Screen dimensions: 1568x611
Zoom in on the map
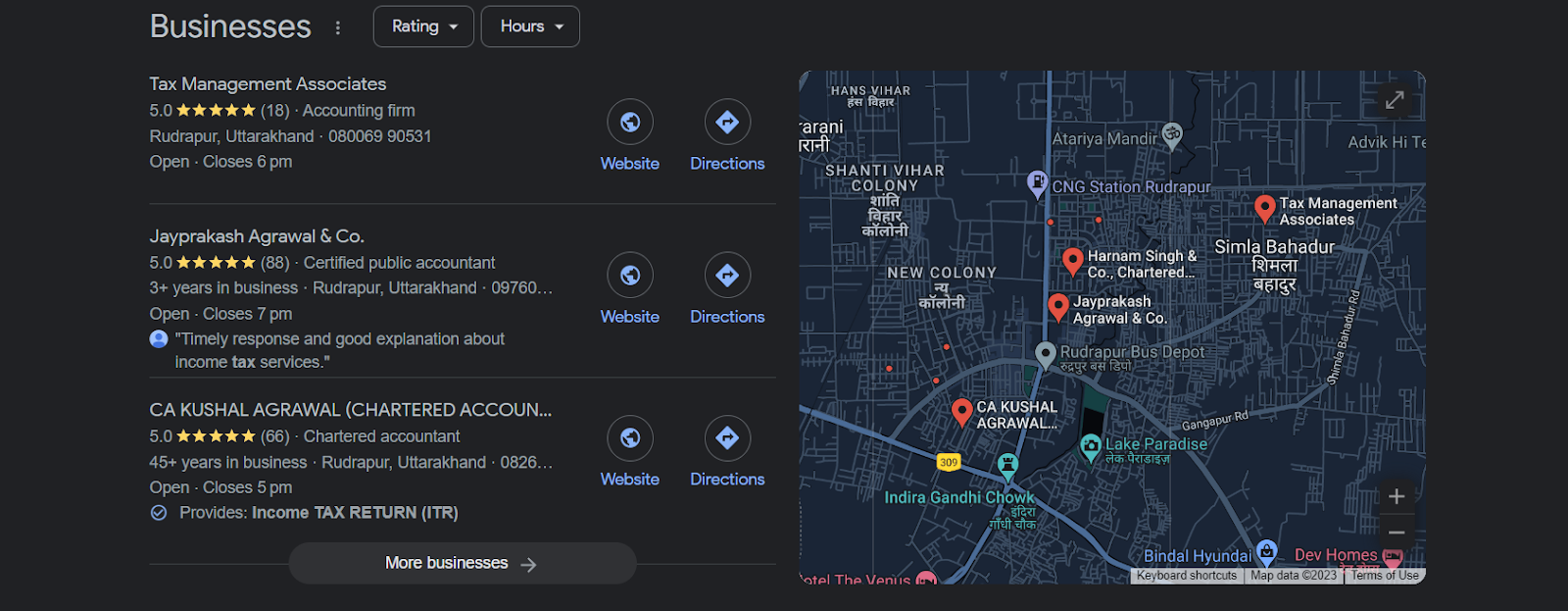tap(1396, 496)
